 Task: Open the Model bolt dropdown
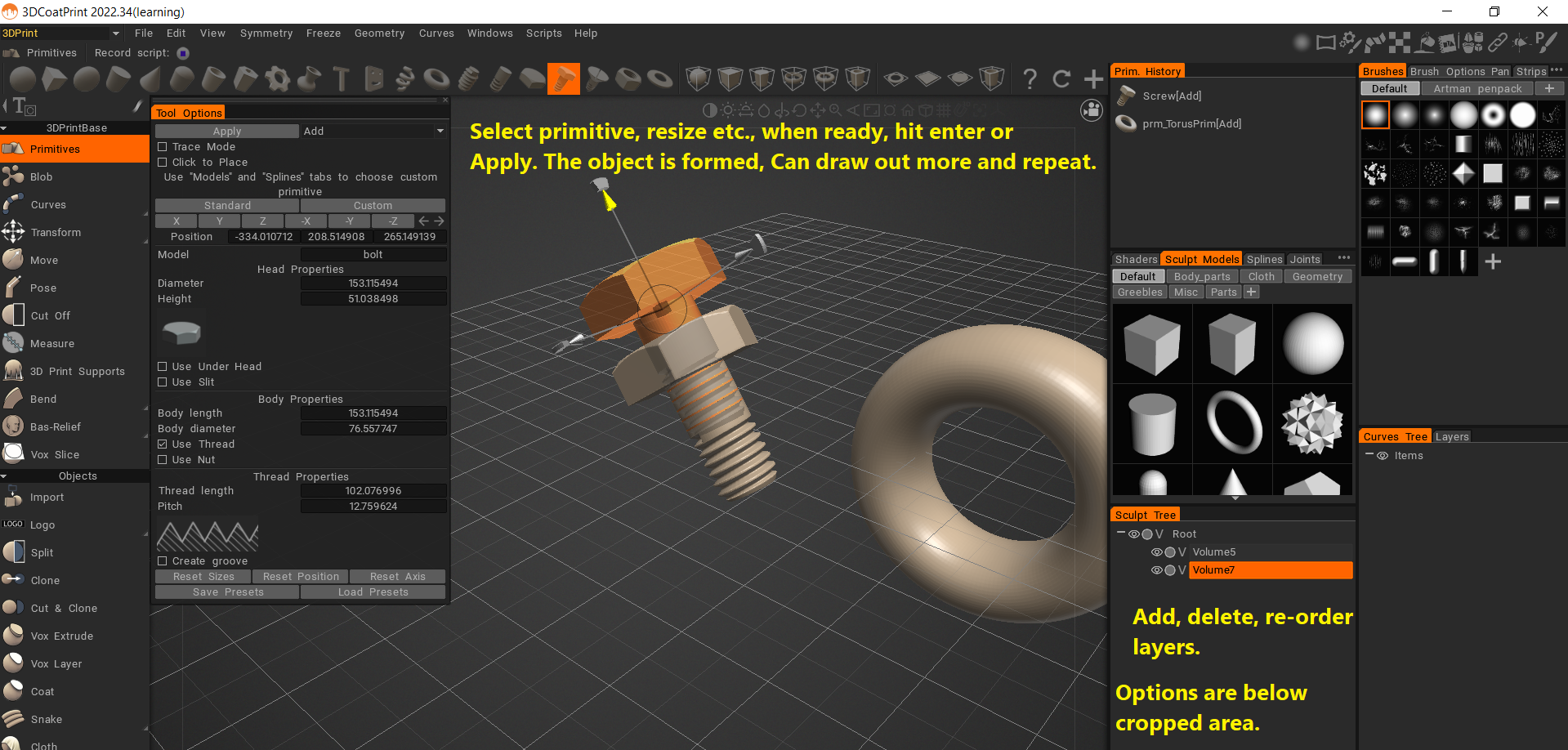point(373,255)
